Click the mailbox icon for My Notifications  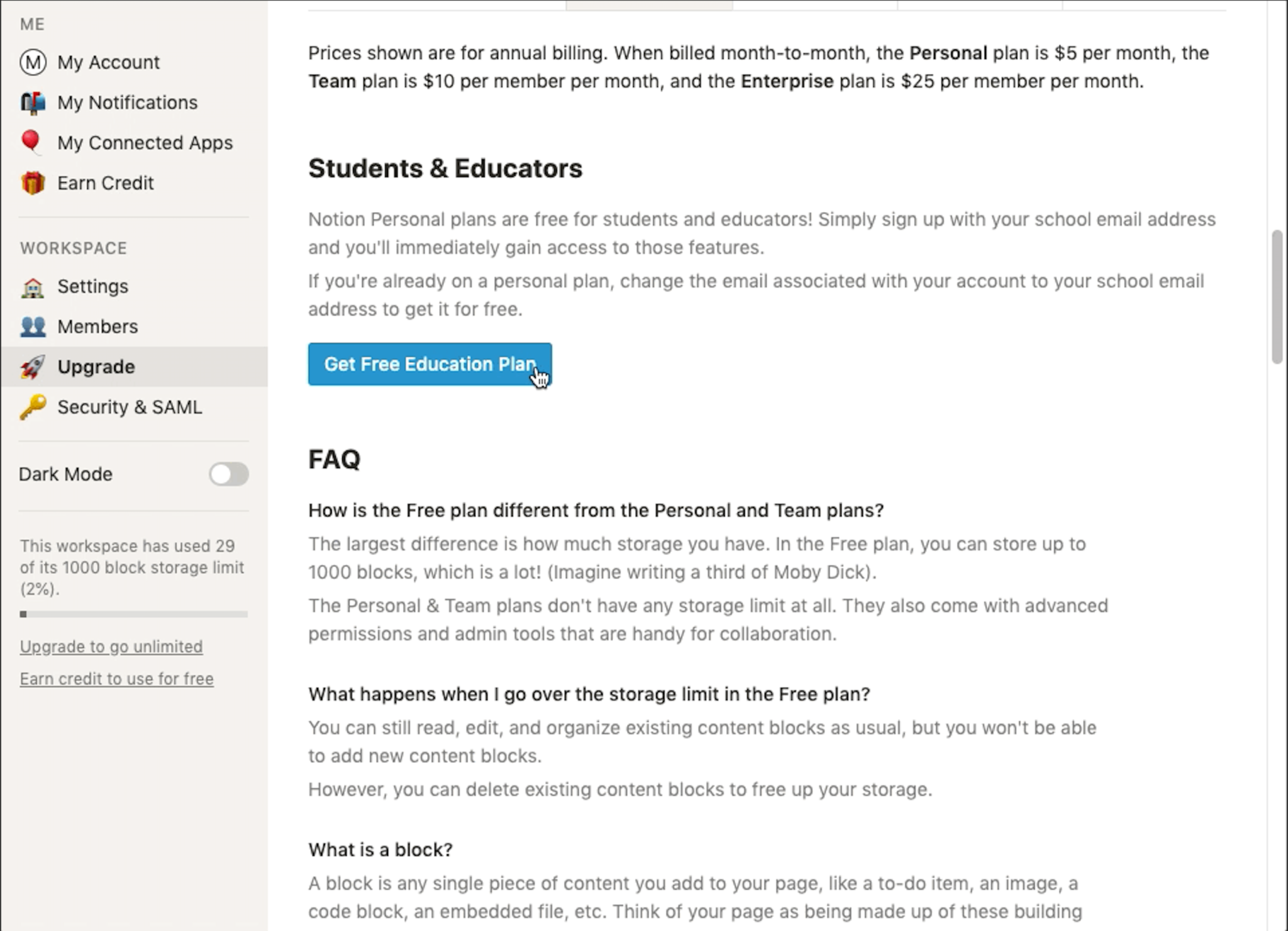point(33,103)
